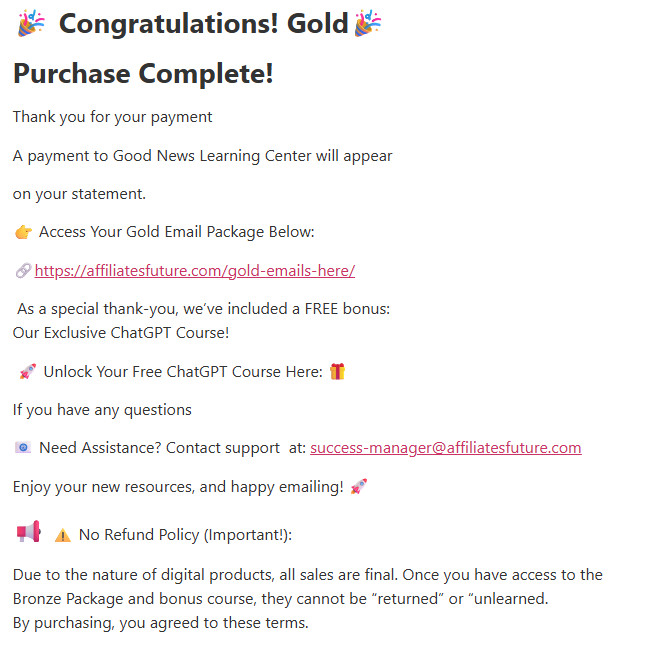Viewport: 651px width, 651px height.
Task: Click the pointing hand emoji near Access
Action: point(24,233)
